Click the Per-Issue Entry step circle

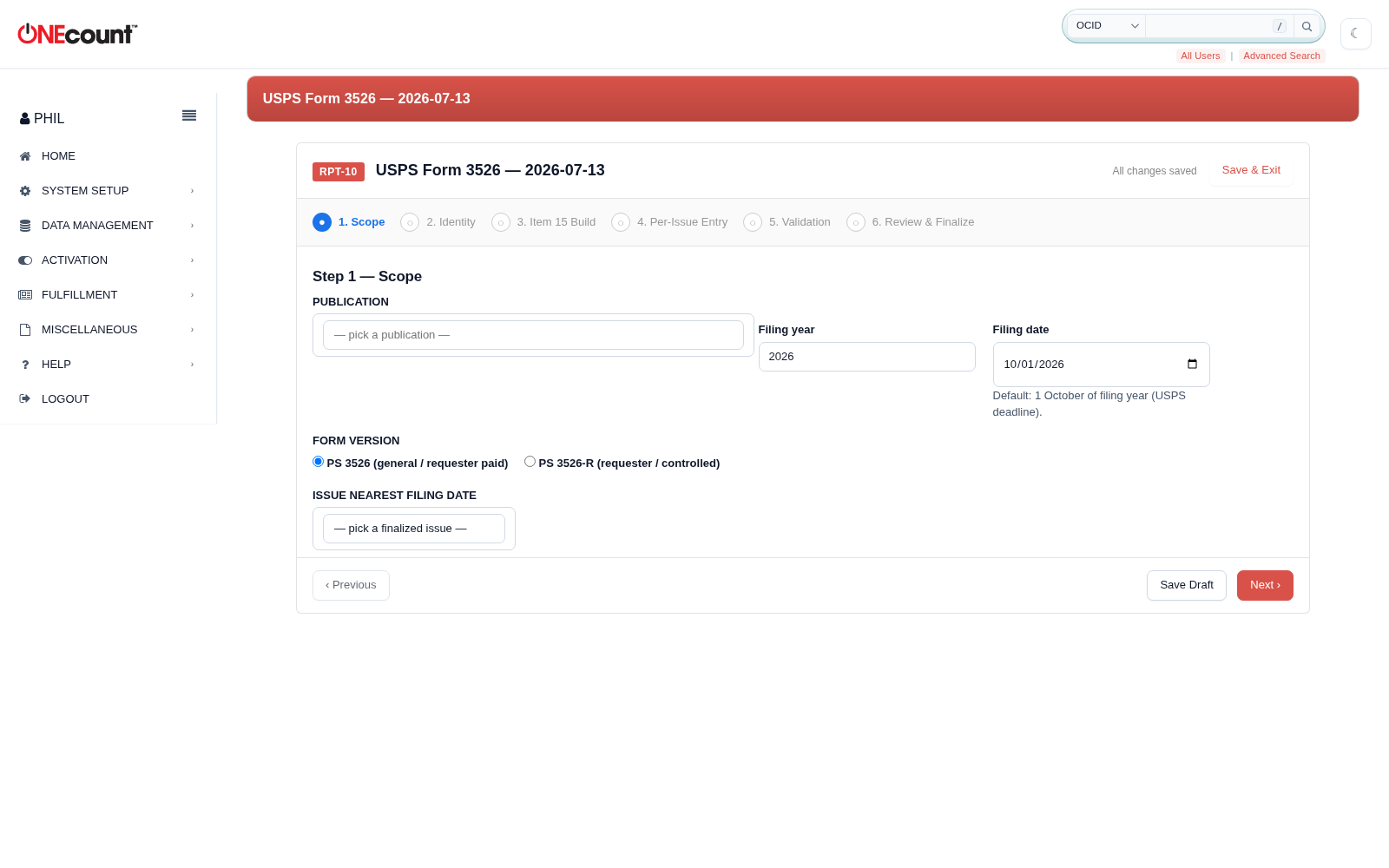click(621, 222)
